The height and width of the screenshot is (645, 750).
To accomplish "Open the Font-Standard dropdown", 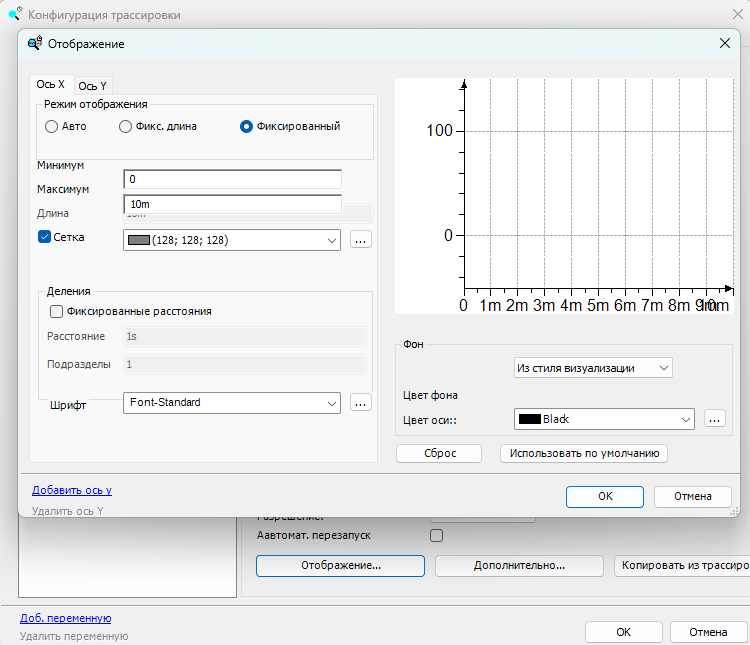I will [331, 402].
